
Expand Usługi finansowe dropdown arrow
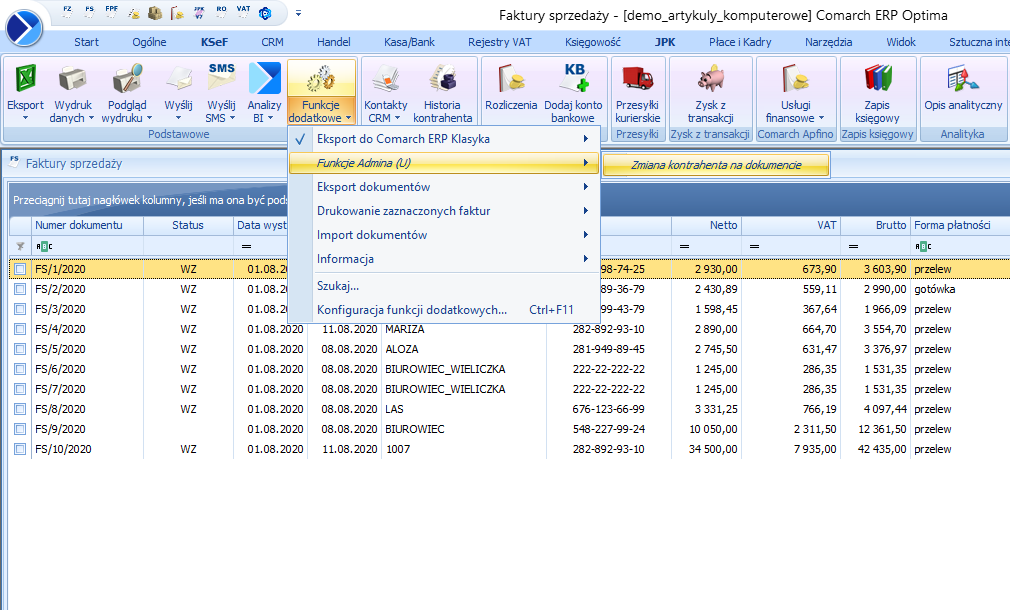(821, 119)
